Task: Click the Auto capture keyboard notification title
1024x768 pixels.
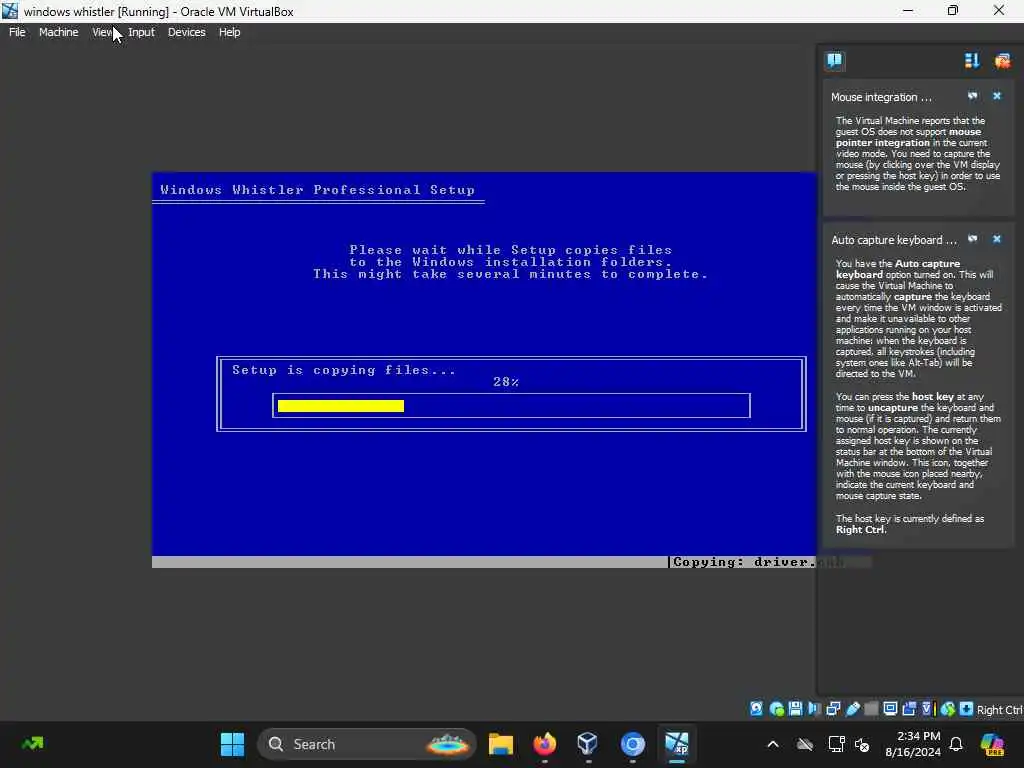Action: [893, 240]
